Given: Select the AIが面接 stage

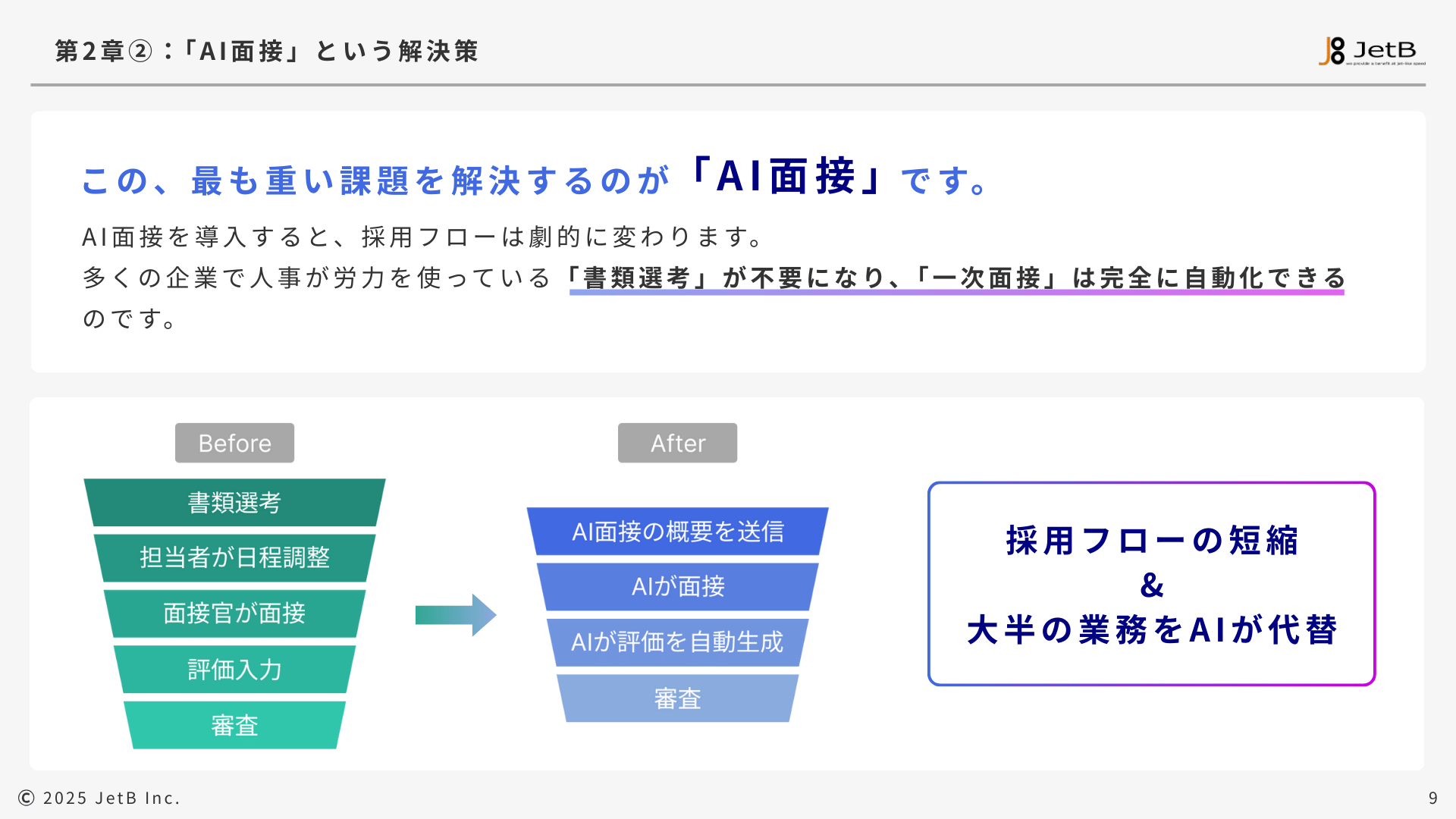Looking at the screenshot, I should coord(677,587).
